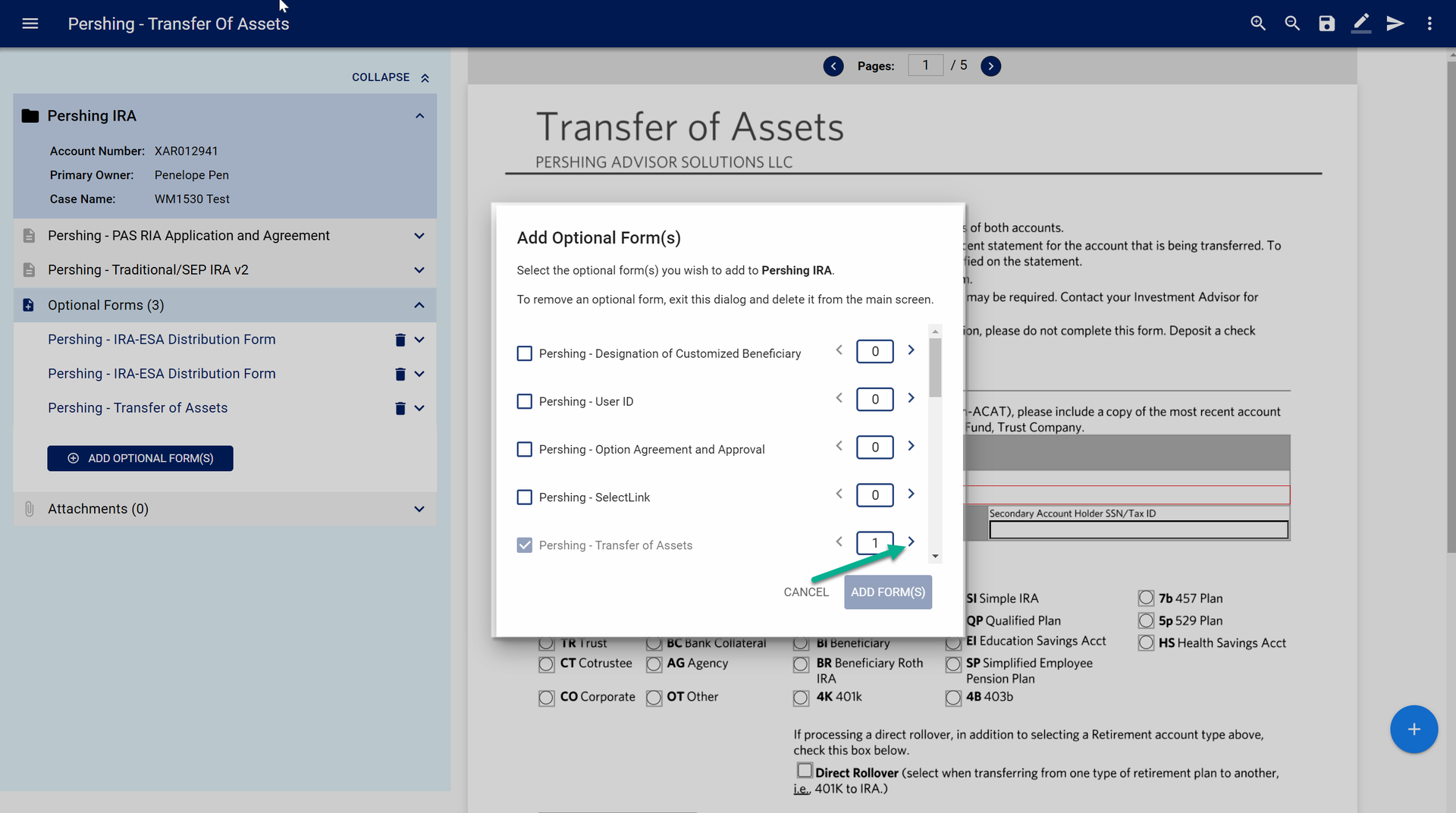
Task: Click the zoom out magnifier icon
Action: (1292, 24)
